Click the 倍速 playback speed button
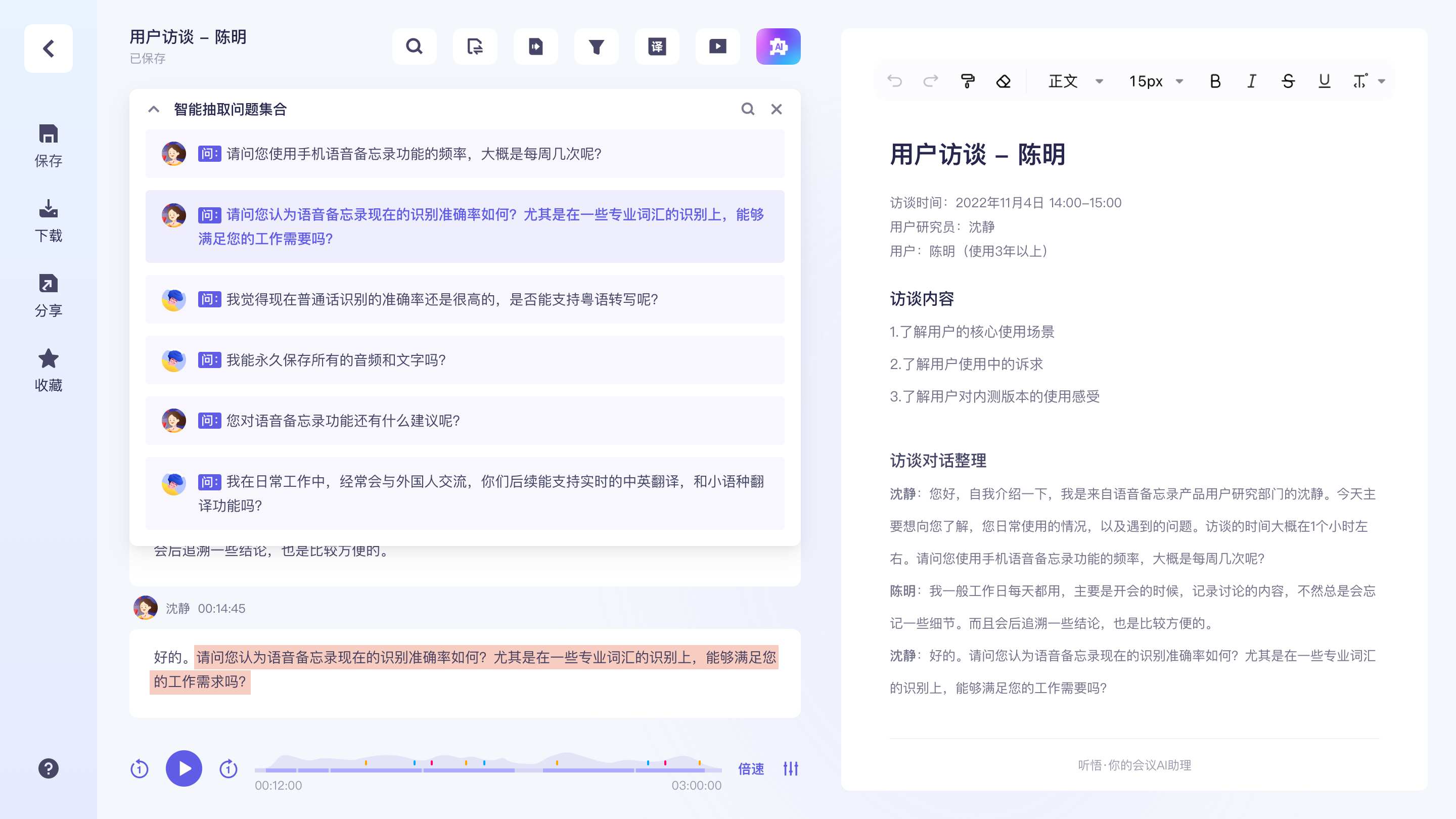 (751, 768)
